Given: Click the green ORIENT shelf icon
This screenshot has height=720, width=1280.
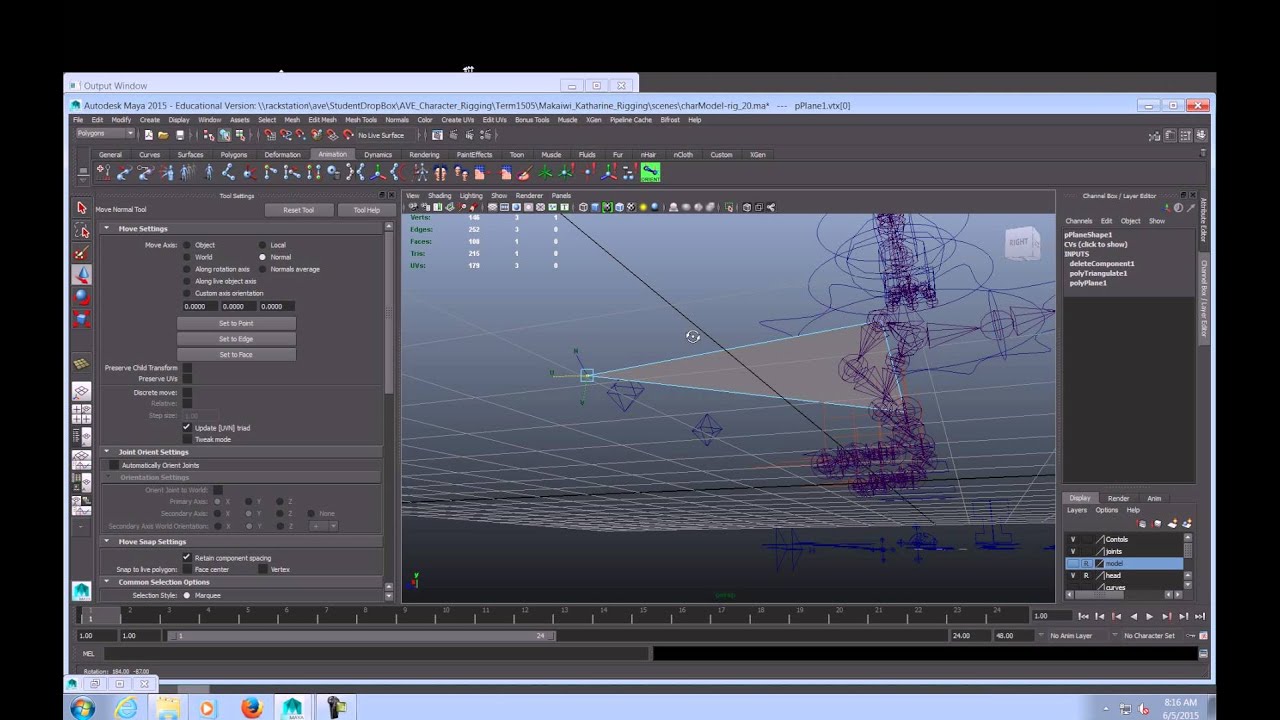Looking at the screenshot, I should [x=651, y=172].
